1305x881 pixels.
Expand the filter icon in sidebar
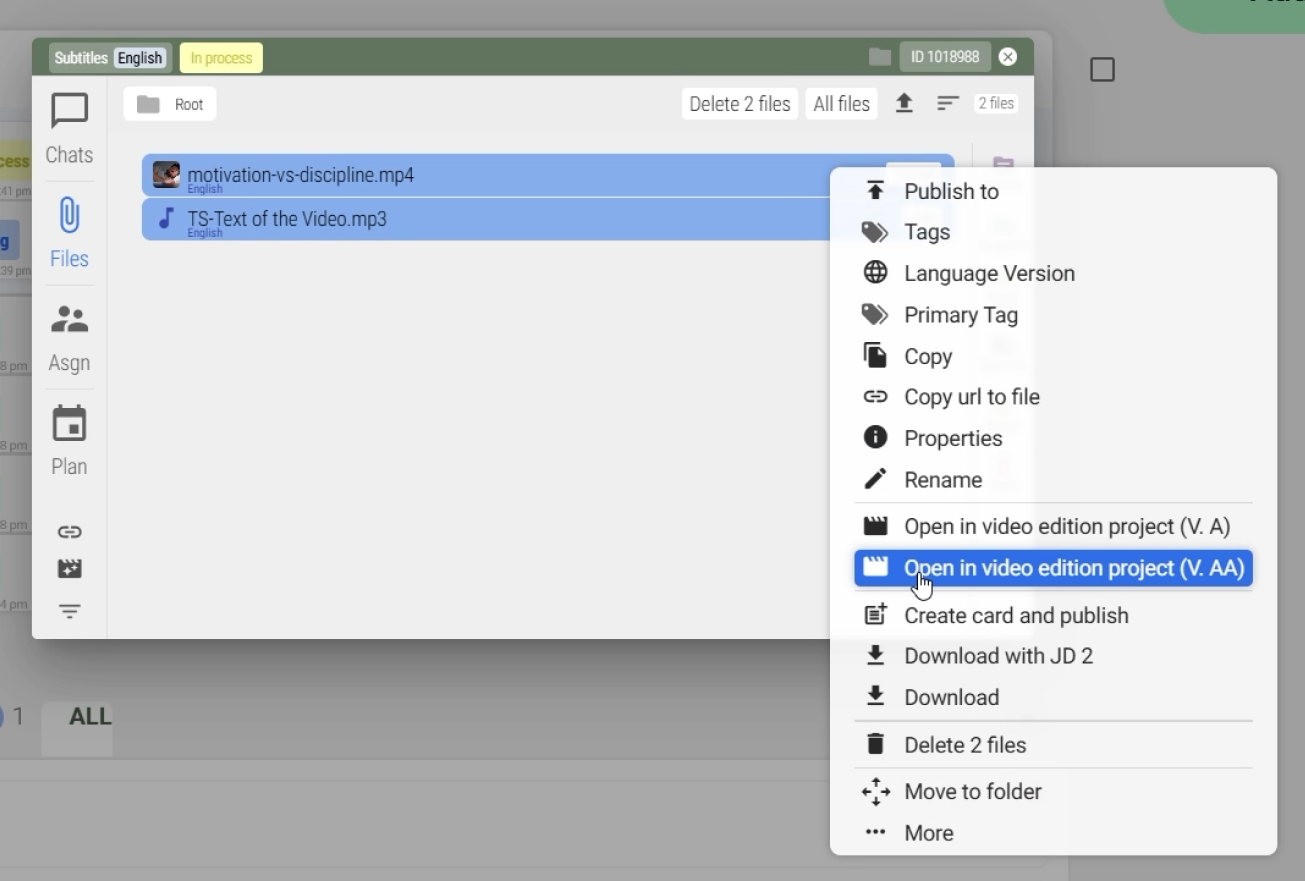pos(69,611)
